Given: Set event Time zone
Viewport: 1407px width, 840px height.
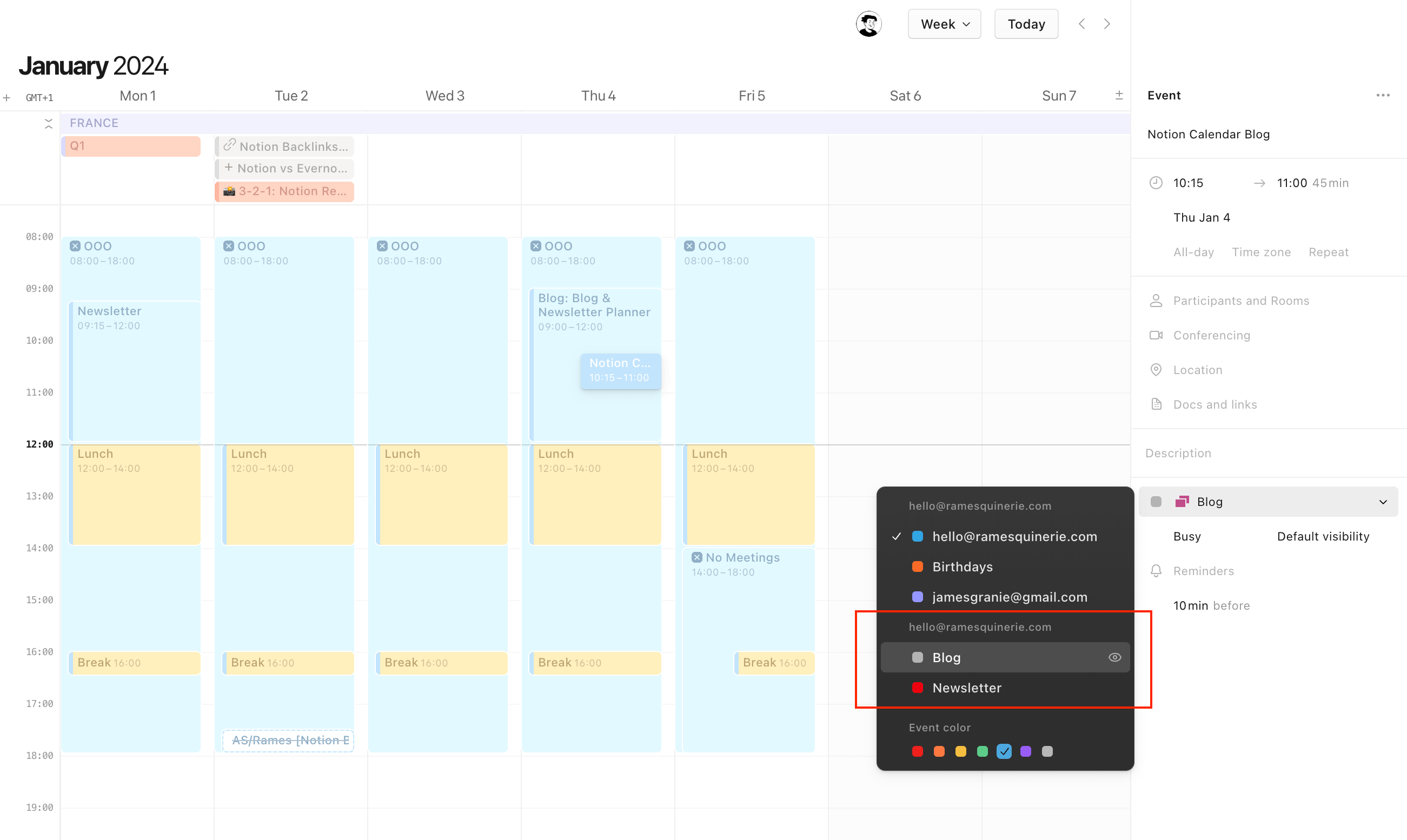Looking at the screenshot, I should pos(1261,252).
